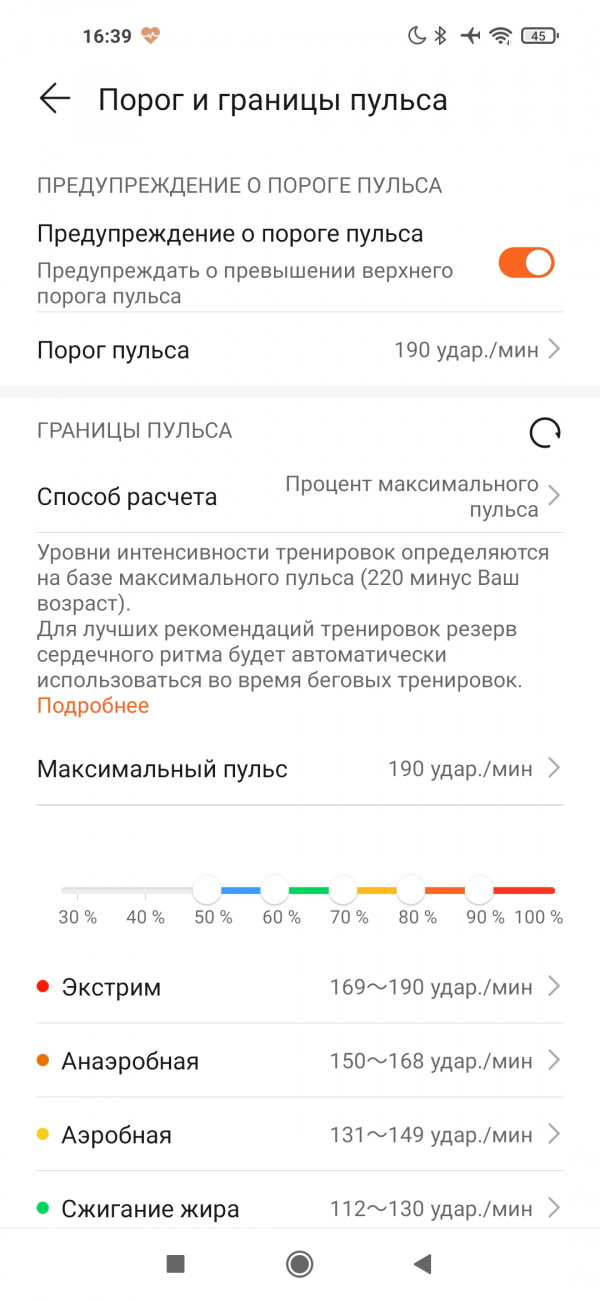This screenshot has height=1300, width=600.
Task: Open Способ расчета calculation method options
Action: (x=300, y=496)
